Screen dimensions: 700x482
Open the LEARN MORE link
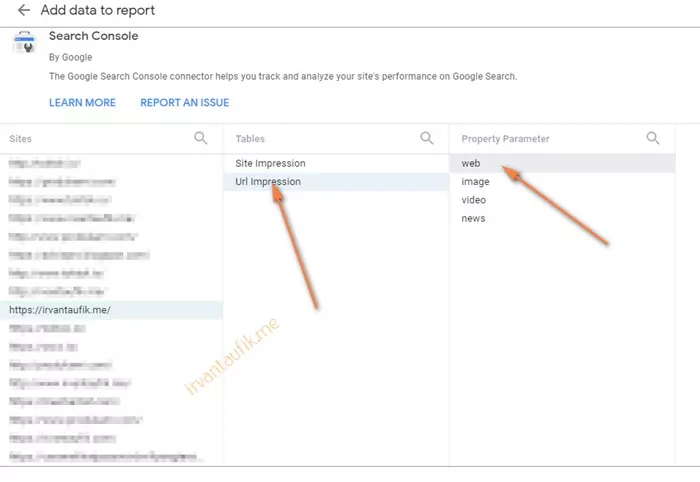coord(82,103)
